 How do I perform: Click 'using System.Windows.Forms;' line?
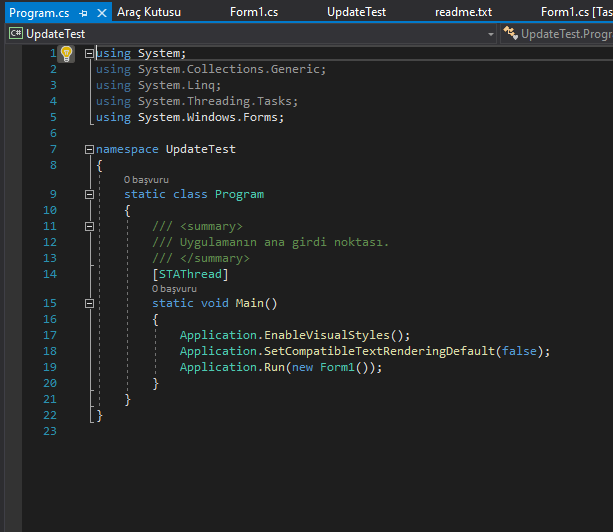click(190, 117)
